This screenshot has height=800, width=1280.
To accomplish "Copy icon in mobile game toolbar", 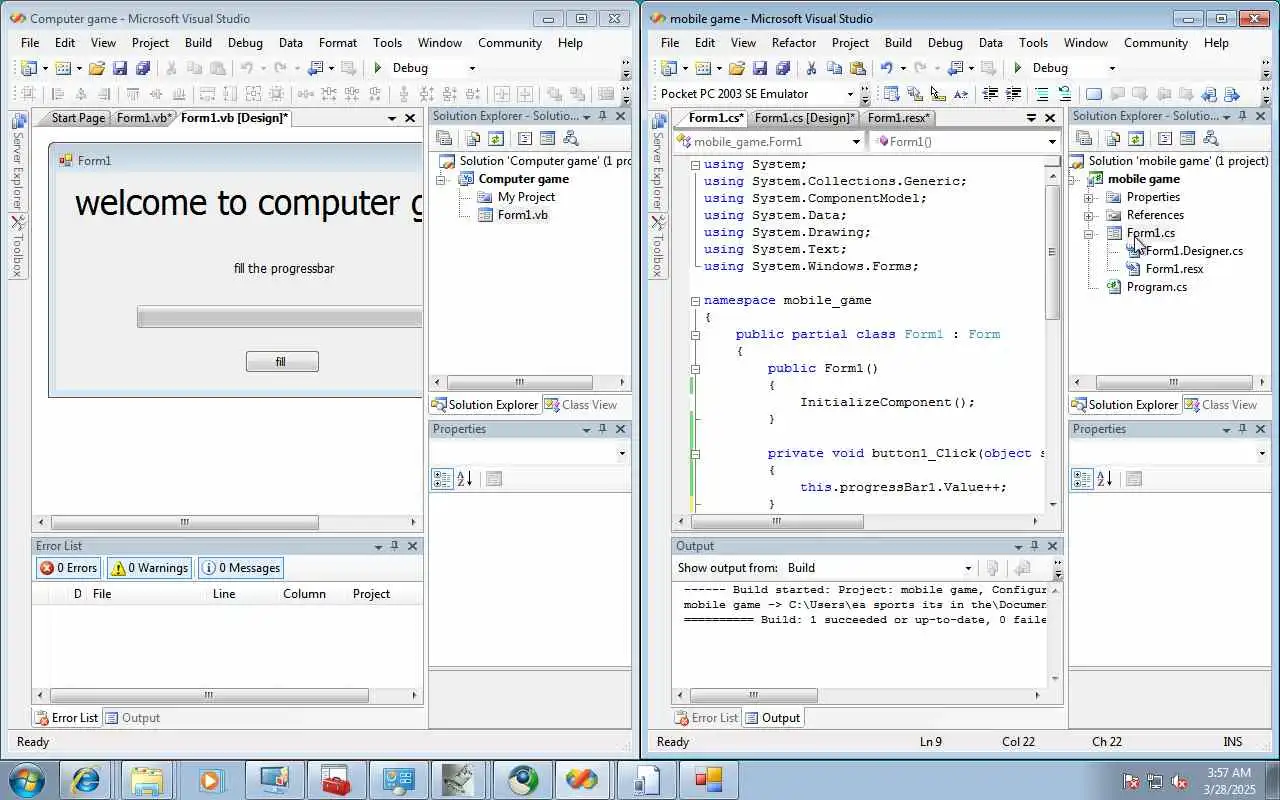I will pos(834,68).
